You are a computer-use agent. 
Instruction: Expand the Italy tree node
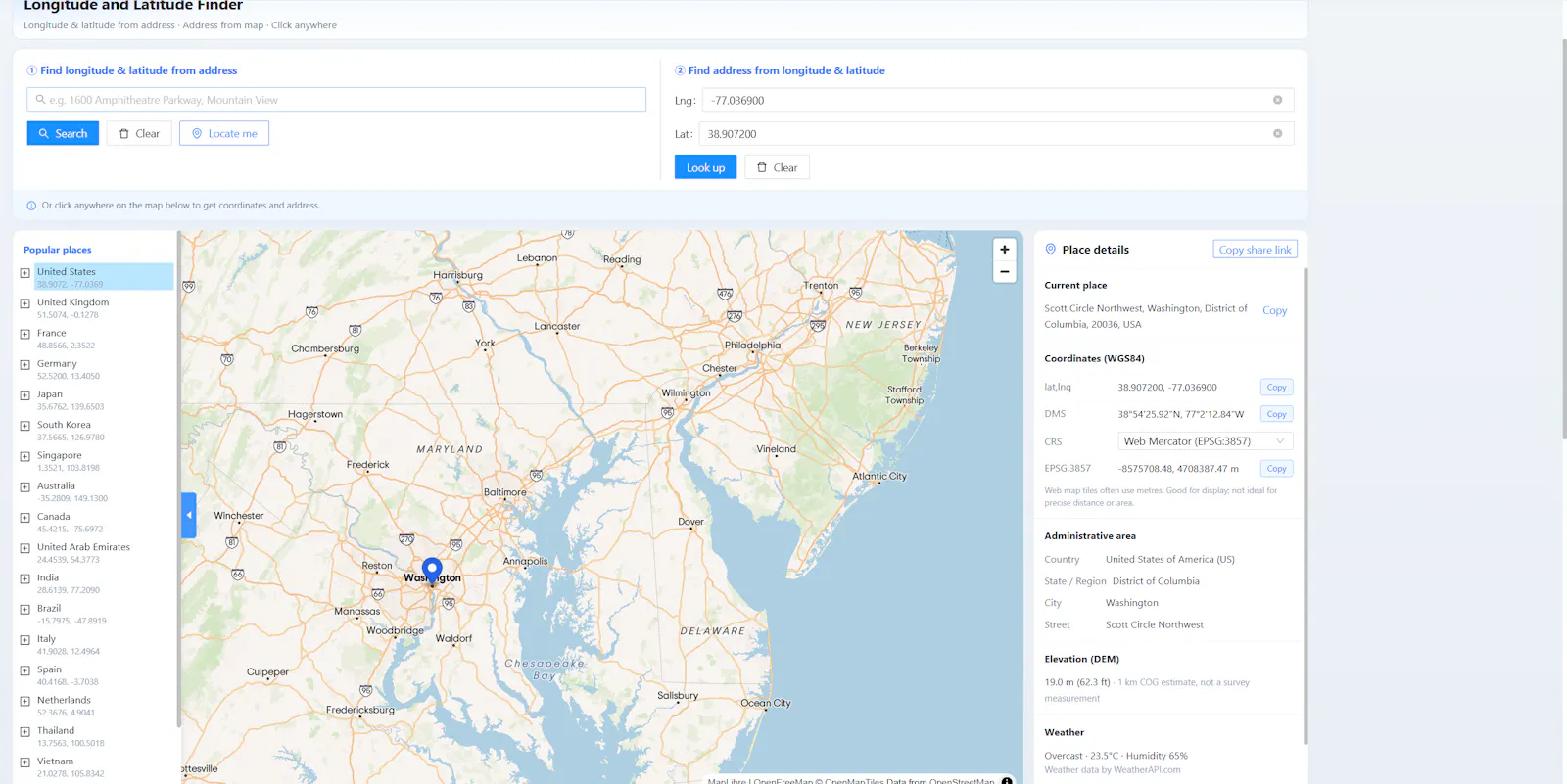click(x=25, y=640)
